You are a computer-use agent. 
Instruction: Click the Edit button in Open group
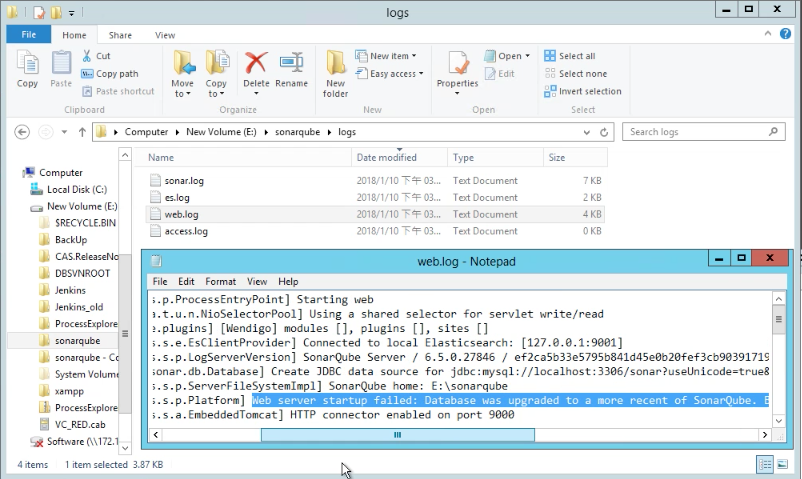click(x=500, y=74)
